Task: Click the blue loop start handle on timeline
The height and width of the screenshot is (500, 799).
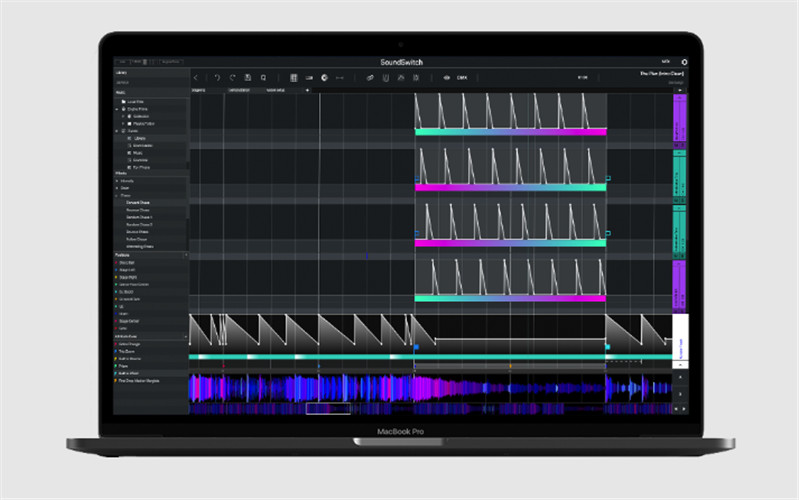Action: click(416, 347)
